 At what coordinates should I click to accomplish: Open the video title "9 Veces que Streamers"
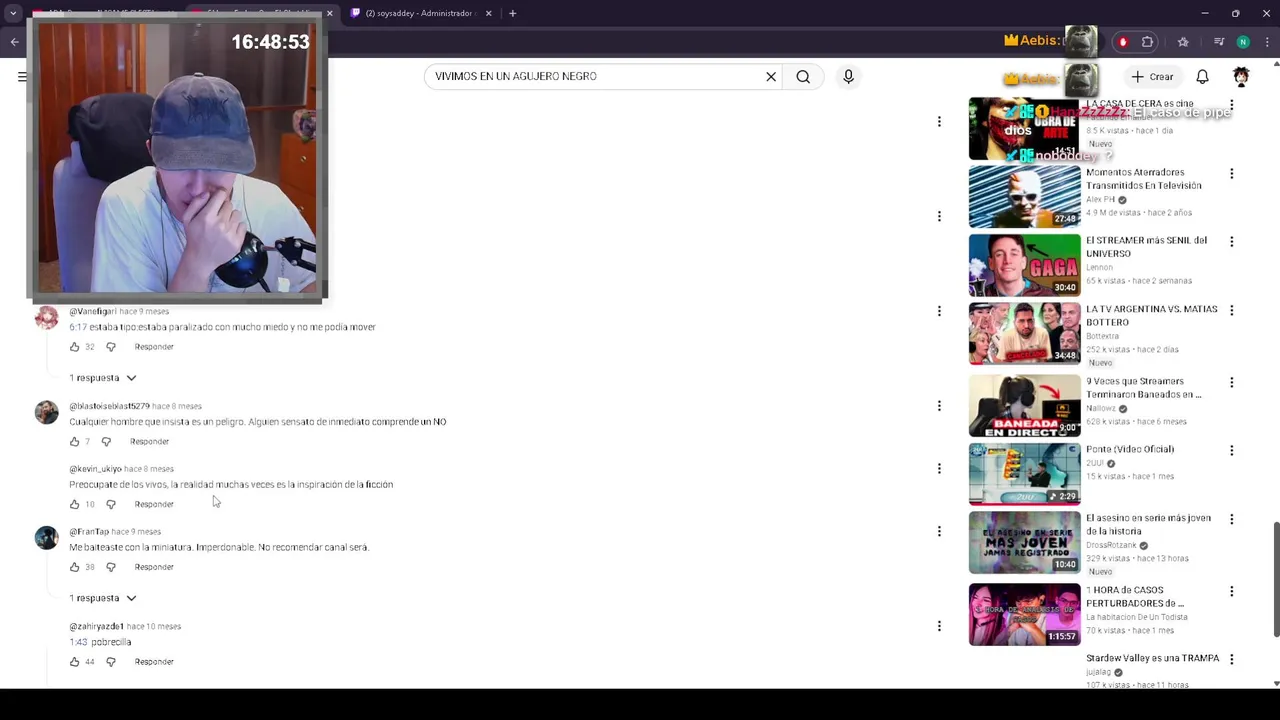(x=1144, y=388)
